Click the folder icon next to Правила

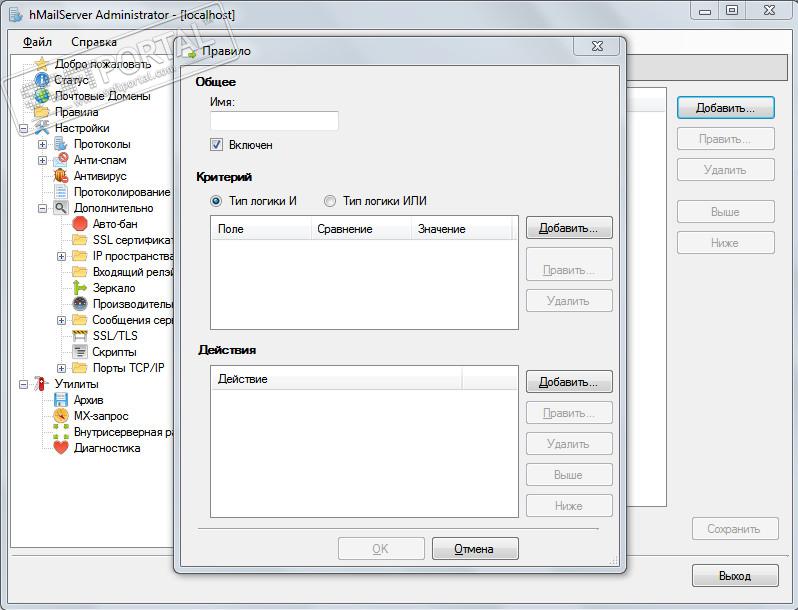[41, 112]
